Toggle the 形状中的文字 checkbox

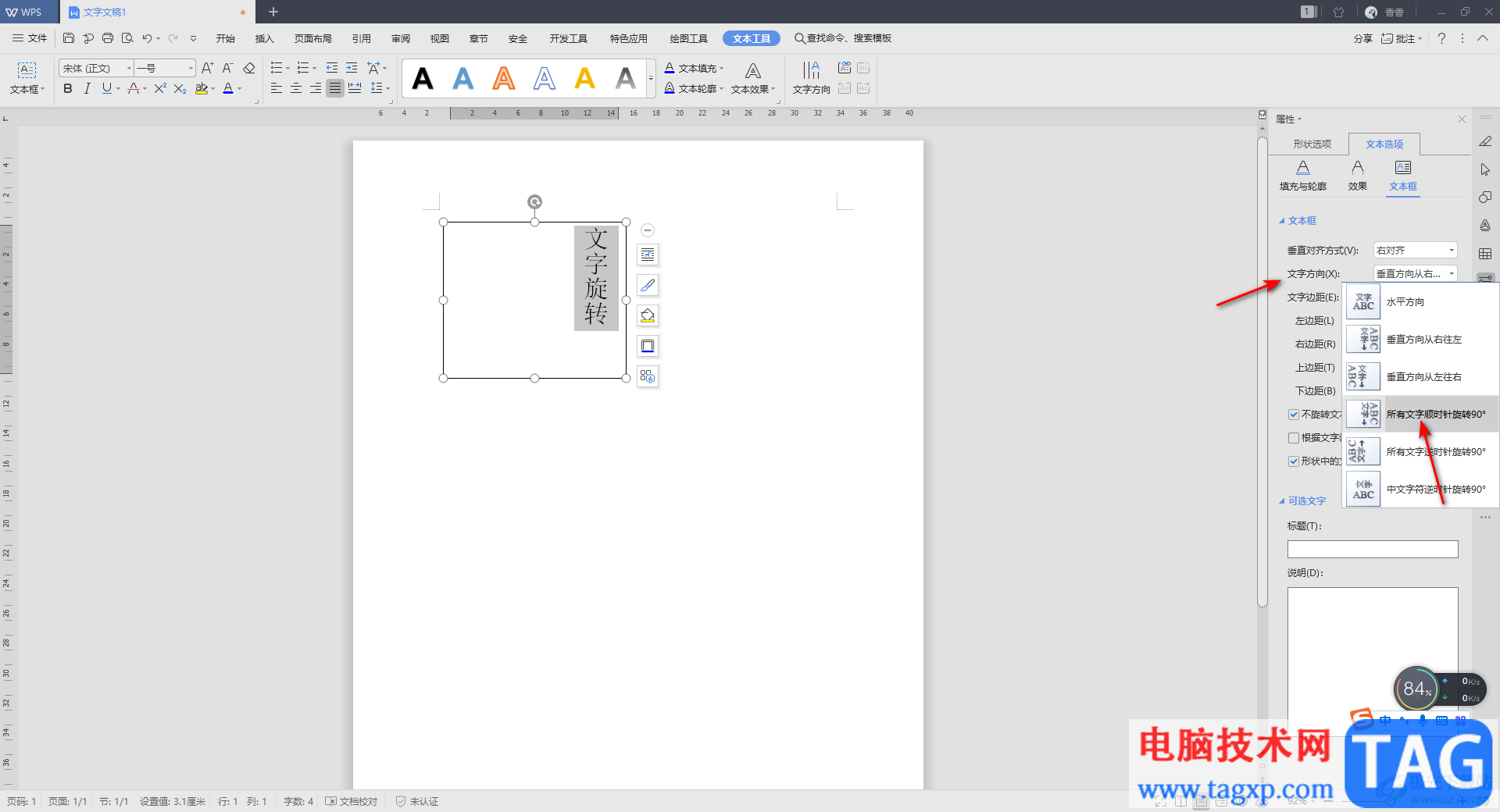[x=1294, y=461]
